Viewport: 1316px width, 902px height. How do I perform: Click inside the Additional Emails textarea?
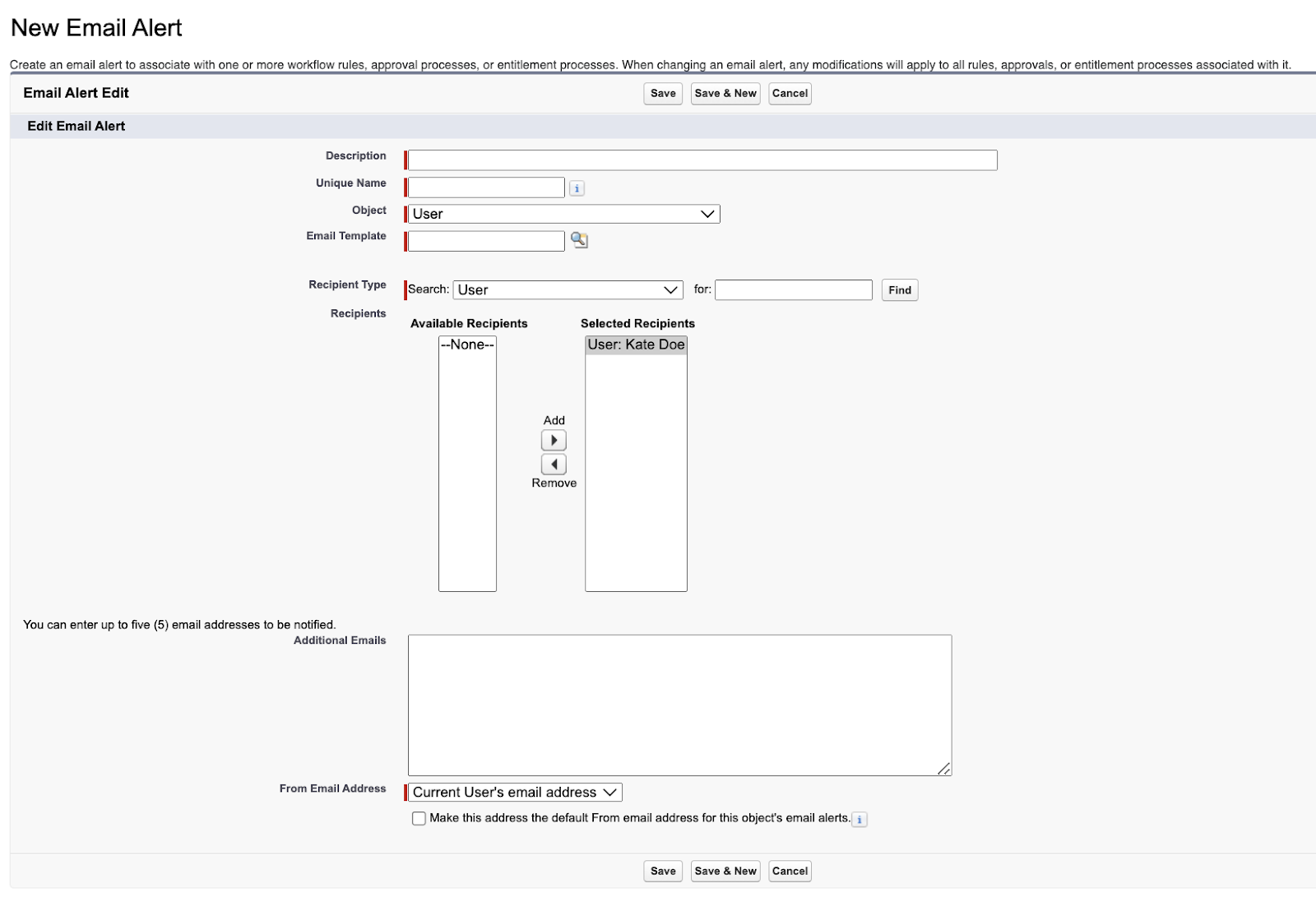(x=680, y=705)
